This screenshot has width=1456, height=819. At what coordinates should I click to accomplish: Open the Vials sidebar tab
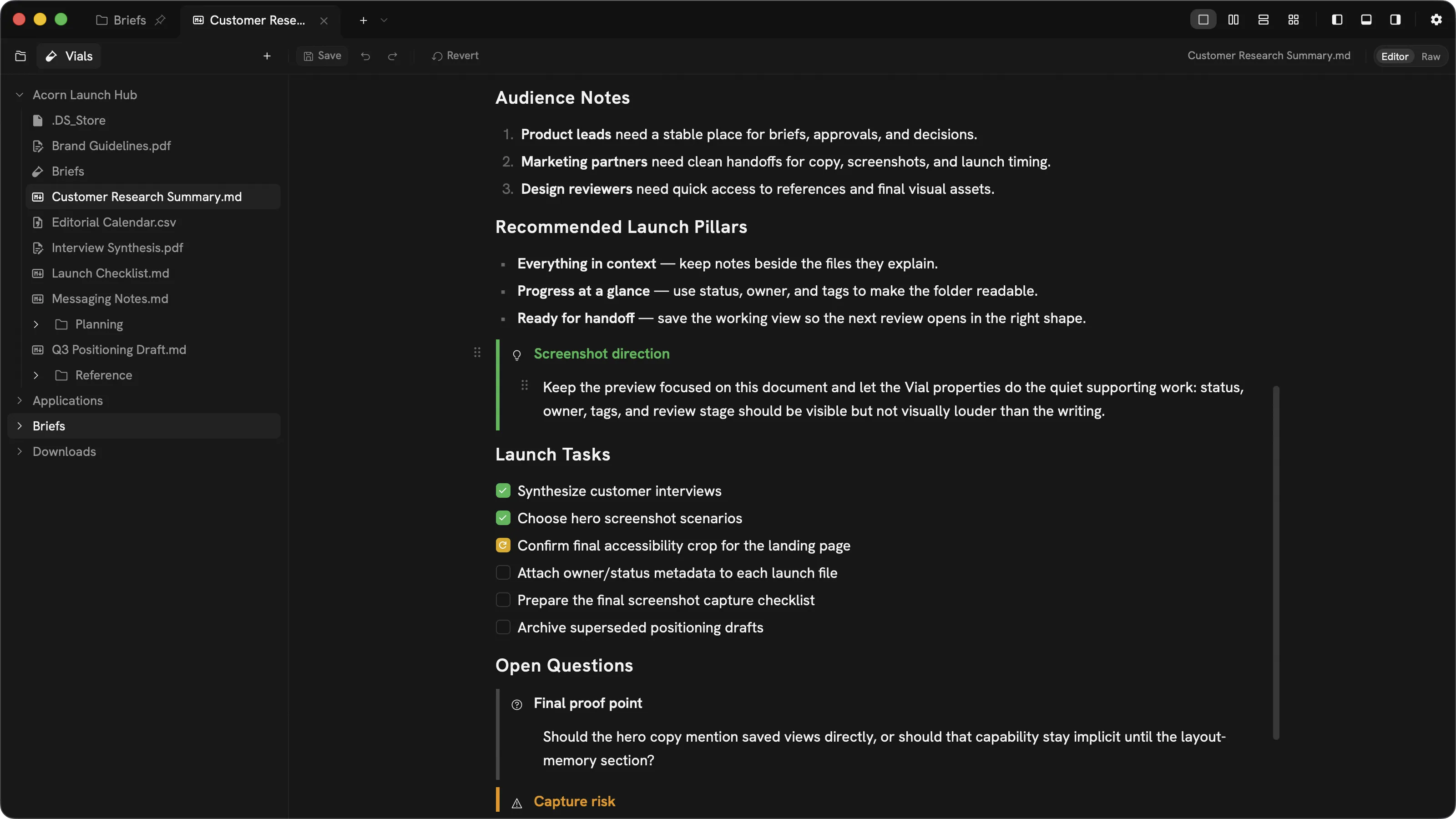(x=69, y=56)
